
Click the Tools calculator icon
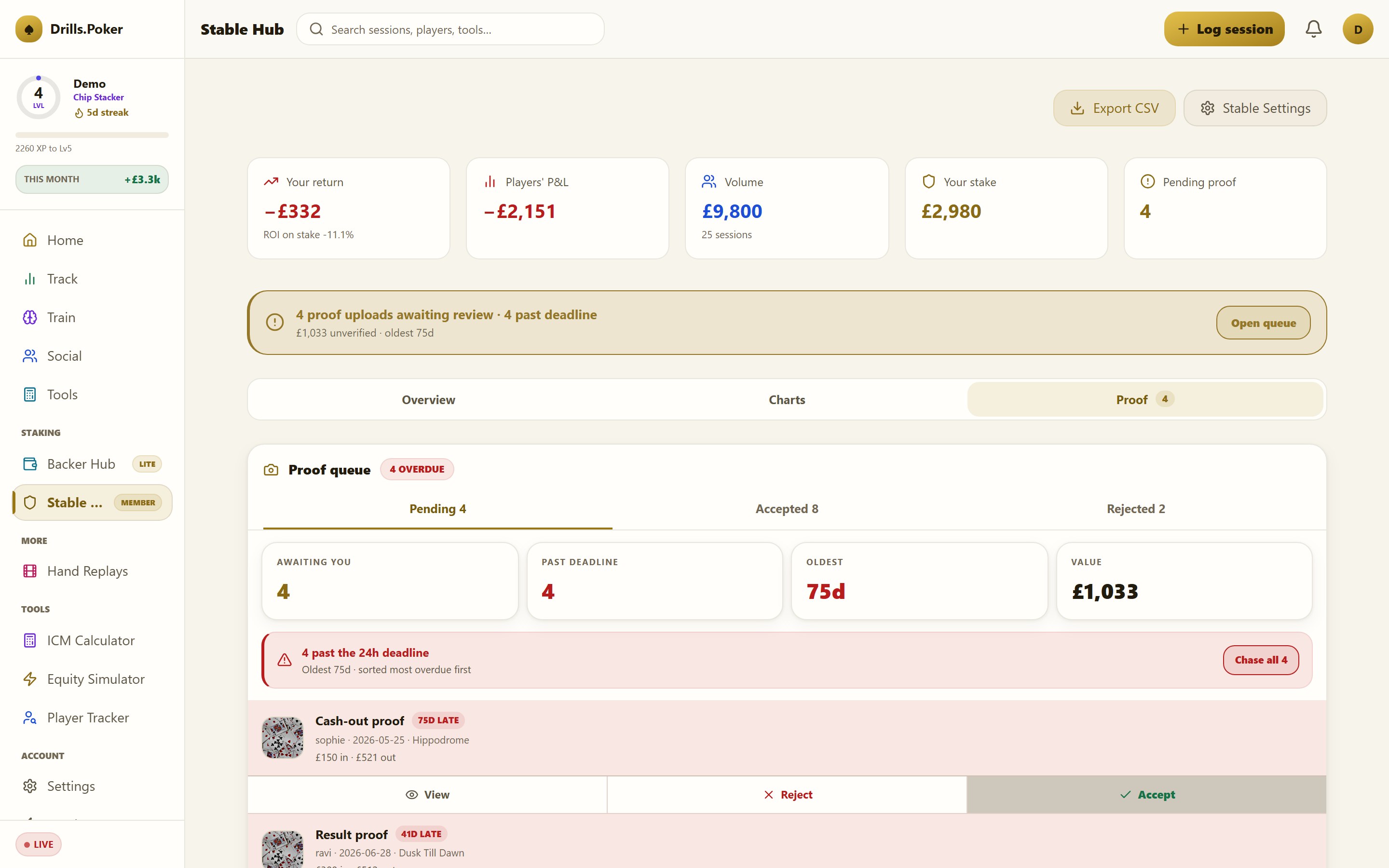[x=30, y=394]
